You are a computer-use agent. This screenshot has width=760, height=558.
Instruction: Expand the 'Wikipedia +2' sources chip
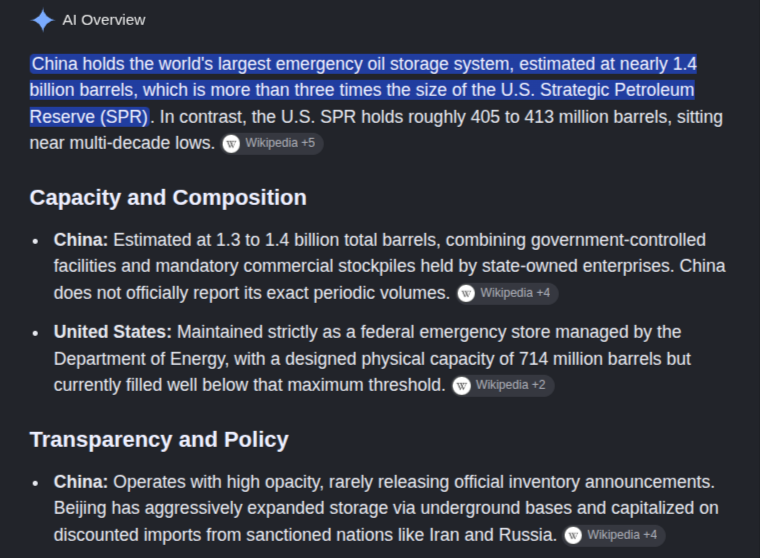click(x=503, y=385)
